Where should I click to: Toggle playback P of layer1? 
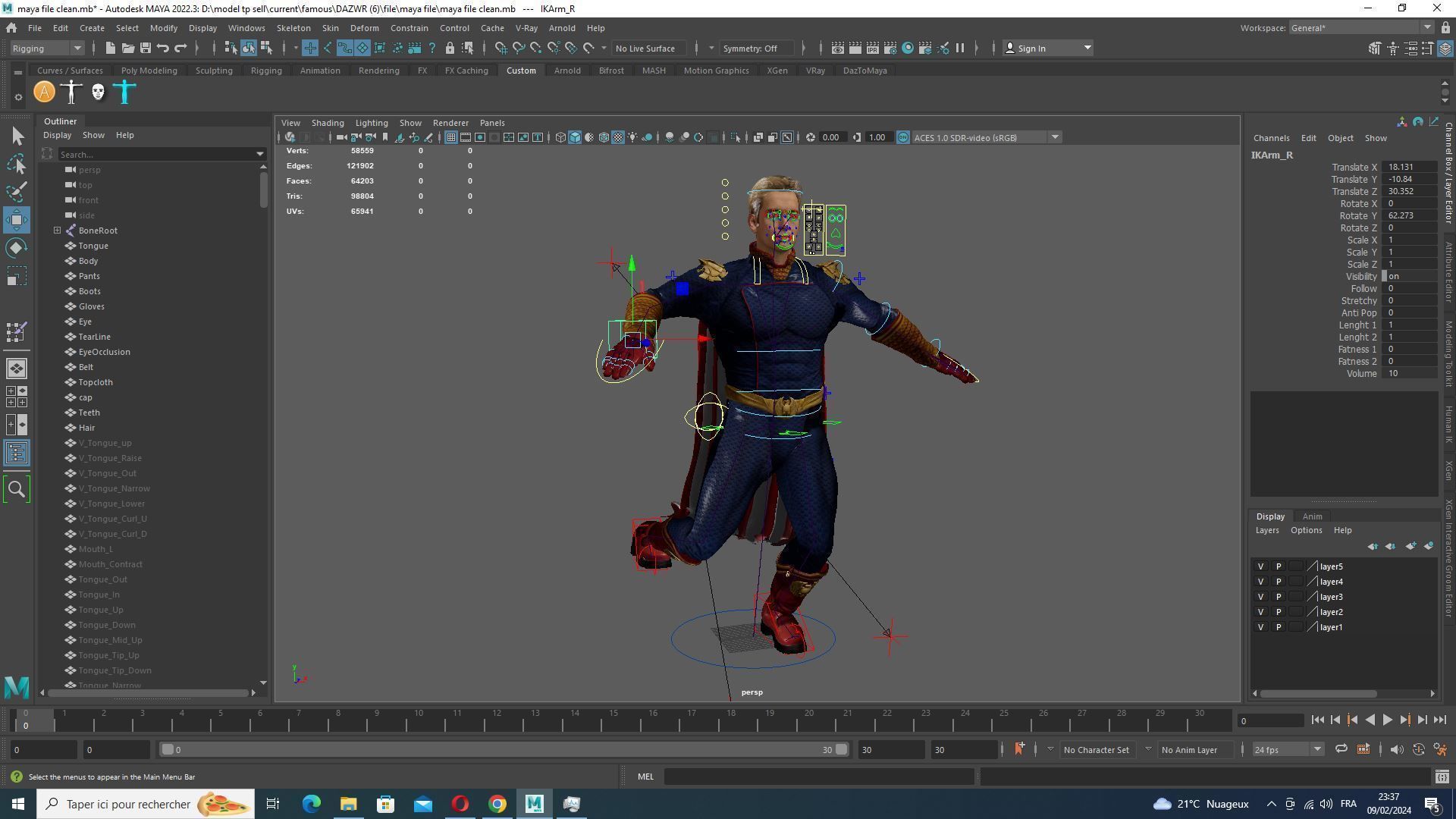[1279, 627]
